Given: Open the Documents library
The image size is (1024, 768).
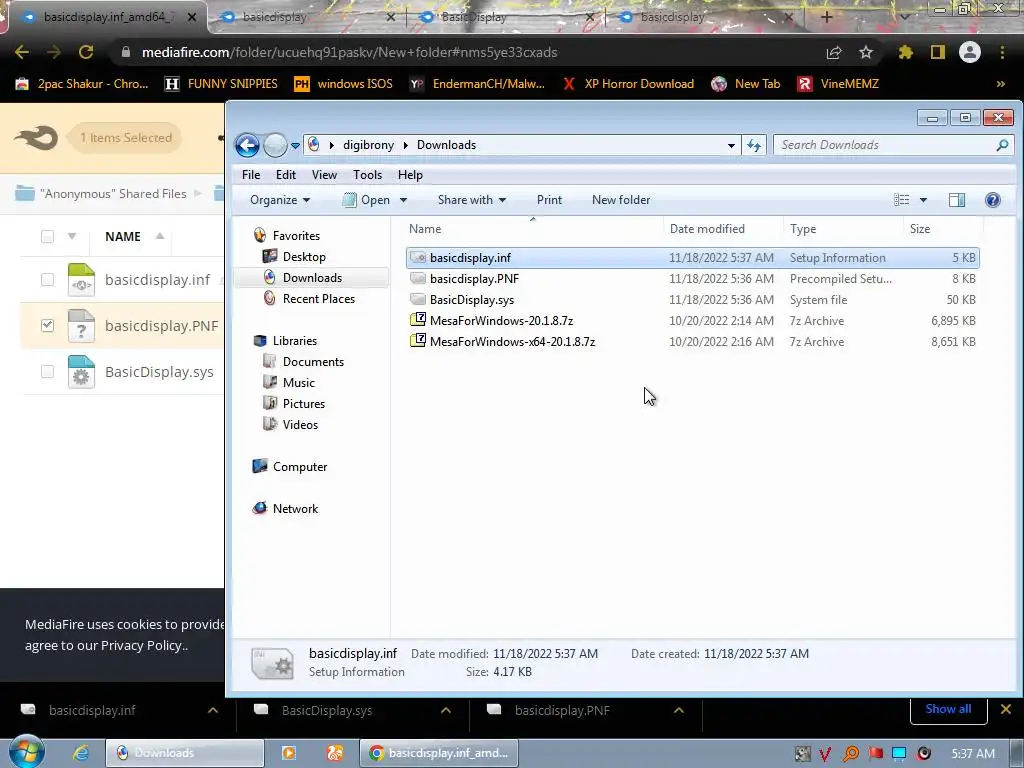Looking at the screenshot, I should (x=313, y=362).
